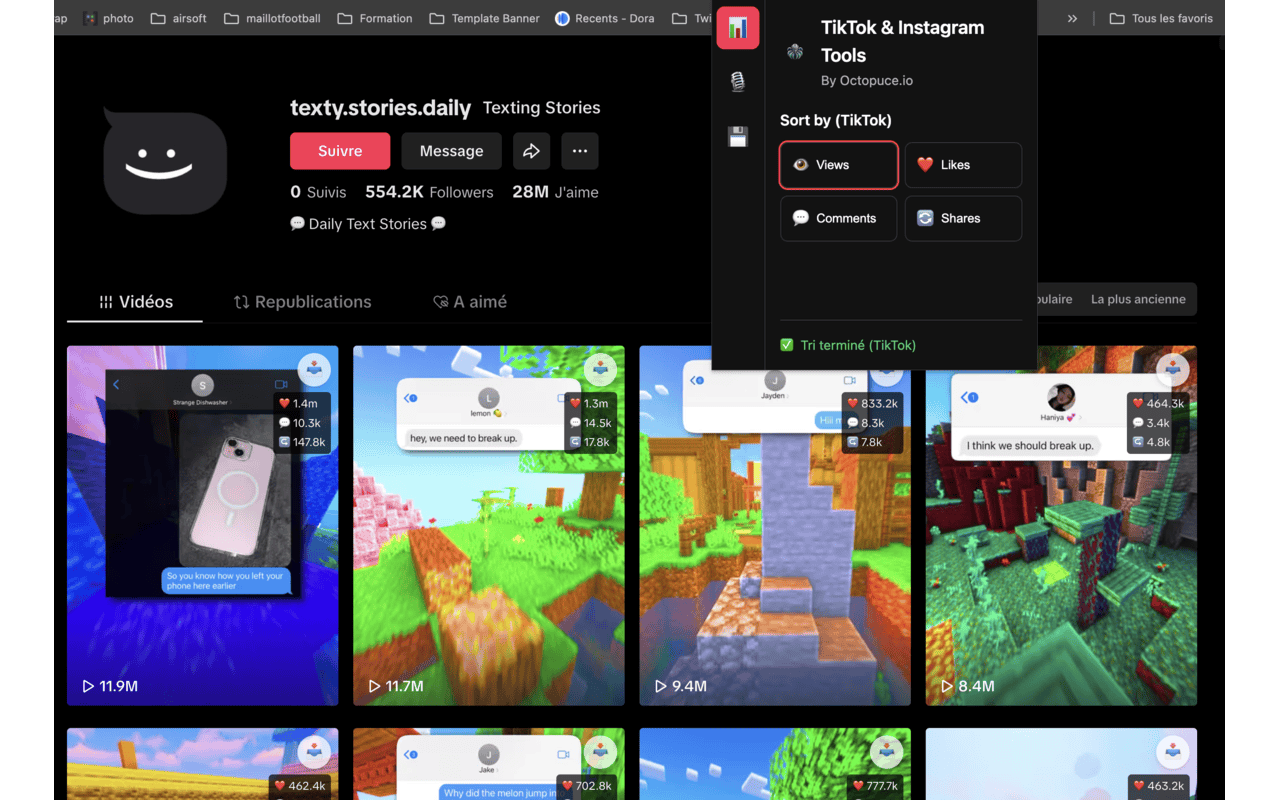Click the Suivre follow button
1280x800 pixels.
[340, 151]
